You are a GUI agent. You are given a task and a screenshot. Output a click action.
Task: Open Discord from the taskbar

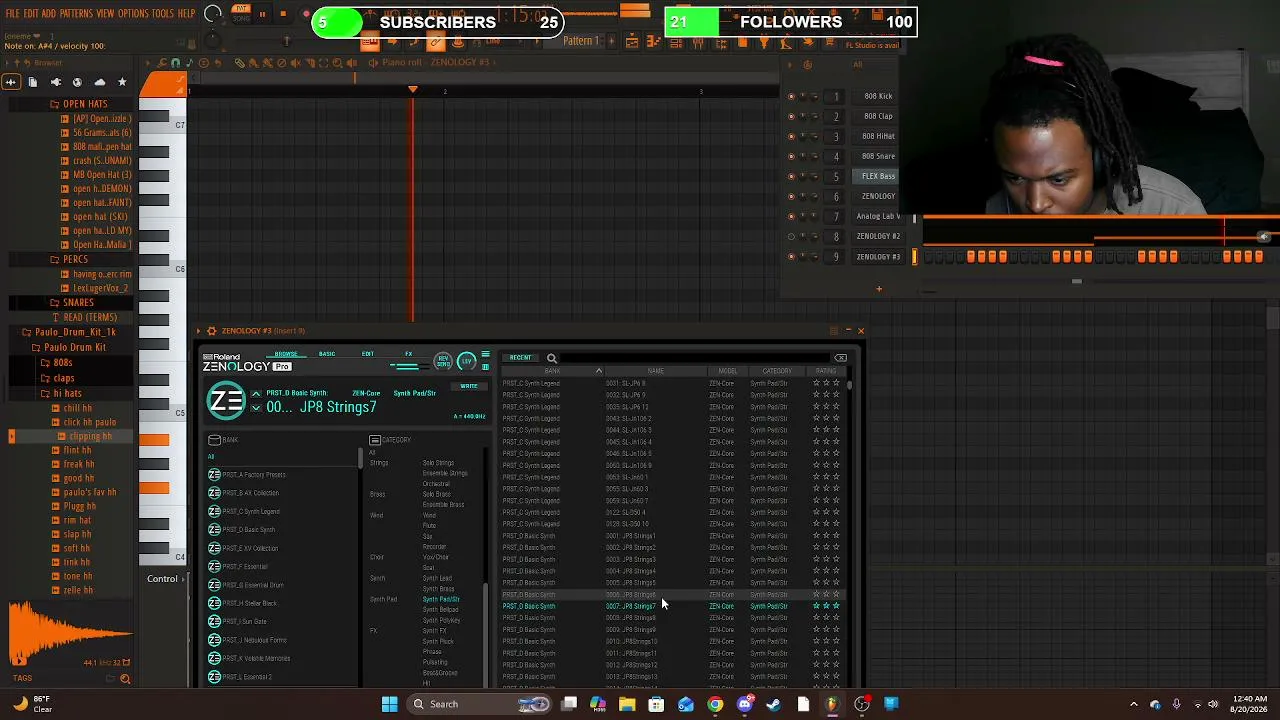[x=744, y=704]
